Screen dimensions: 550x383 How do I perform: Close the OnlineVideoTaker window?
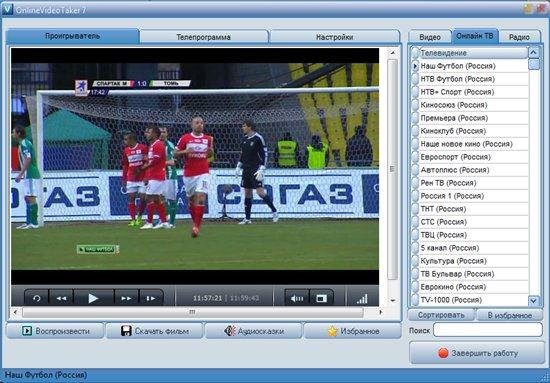point(541,9)
